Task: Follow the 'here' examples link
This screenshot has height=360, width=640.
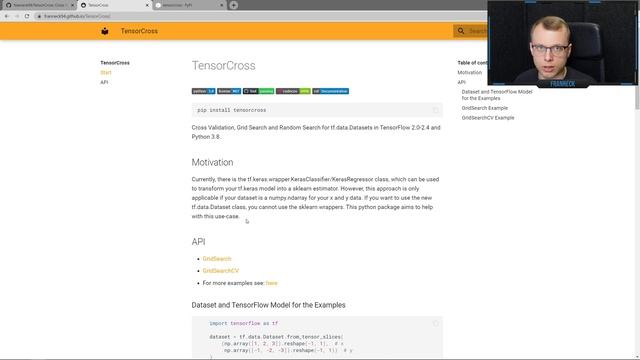Action: pyautogui.click(x=271, y=283)
